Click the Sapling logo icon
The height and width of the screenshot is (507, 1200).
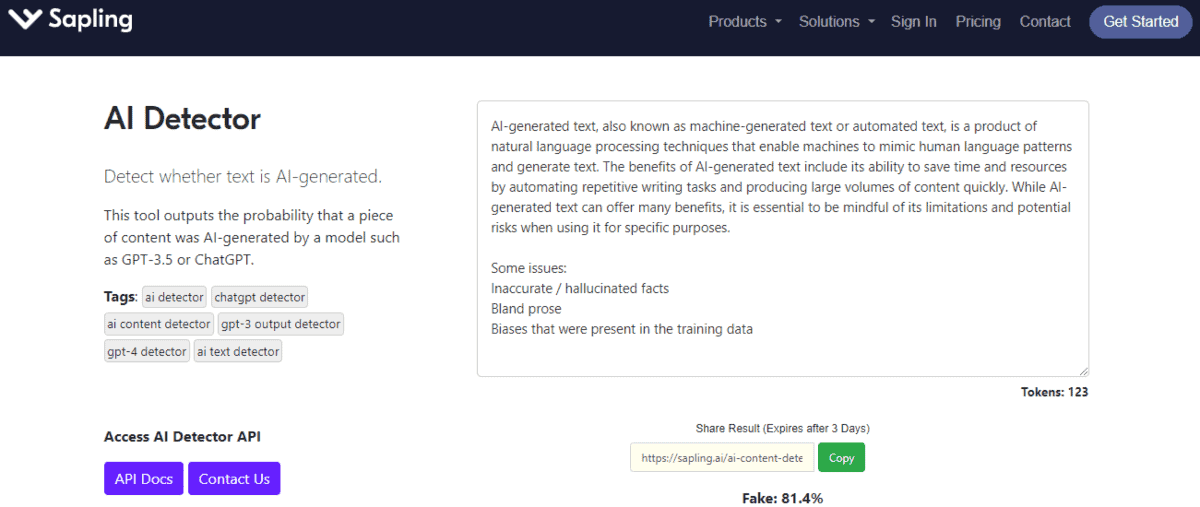tap(27, 19)
